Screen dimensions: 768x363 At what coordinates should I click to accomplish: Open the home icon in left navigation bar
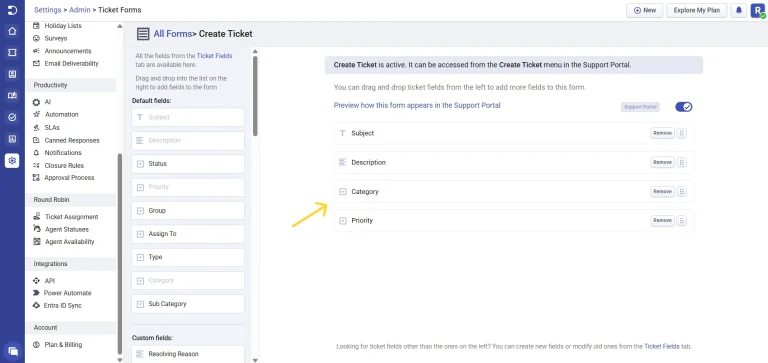coord(12,31)
